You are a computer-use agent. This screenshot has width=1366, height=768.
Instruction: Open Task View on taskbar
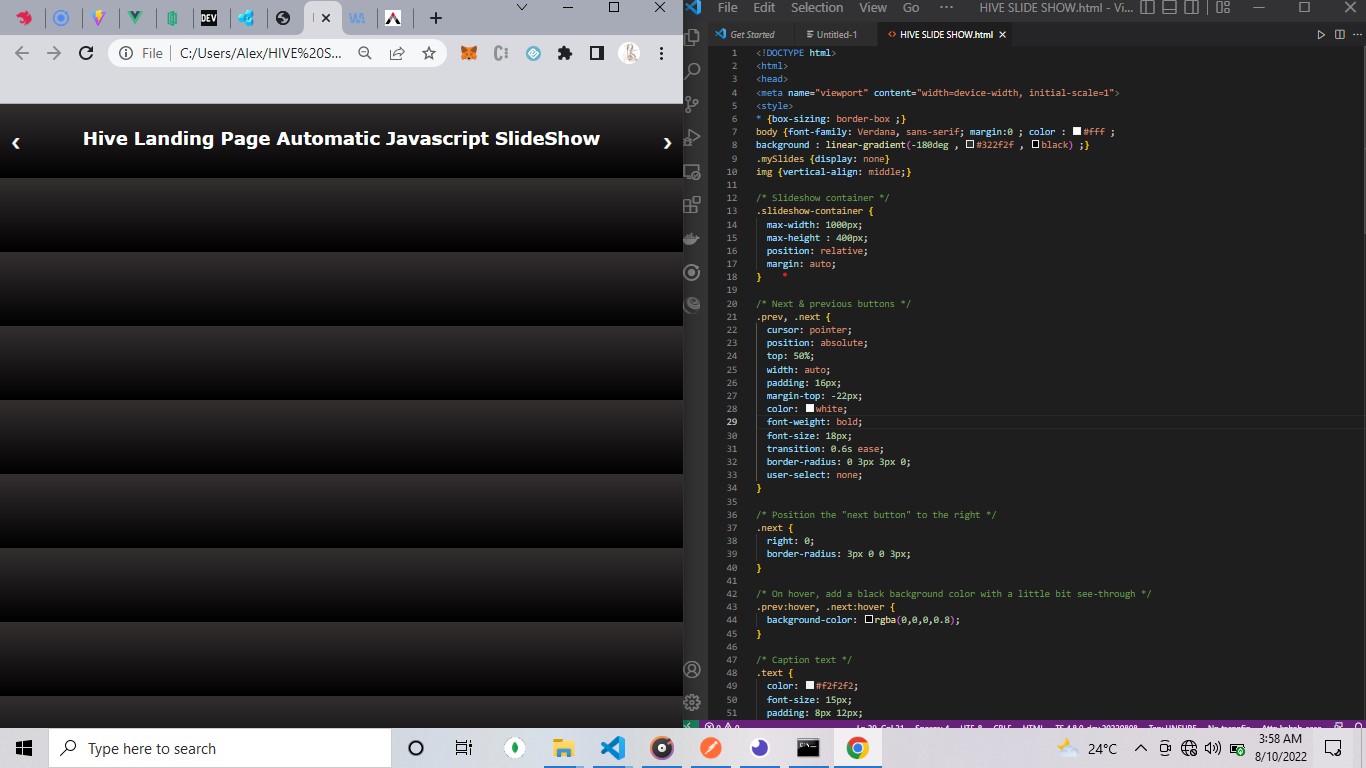point(463,748)
